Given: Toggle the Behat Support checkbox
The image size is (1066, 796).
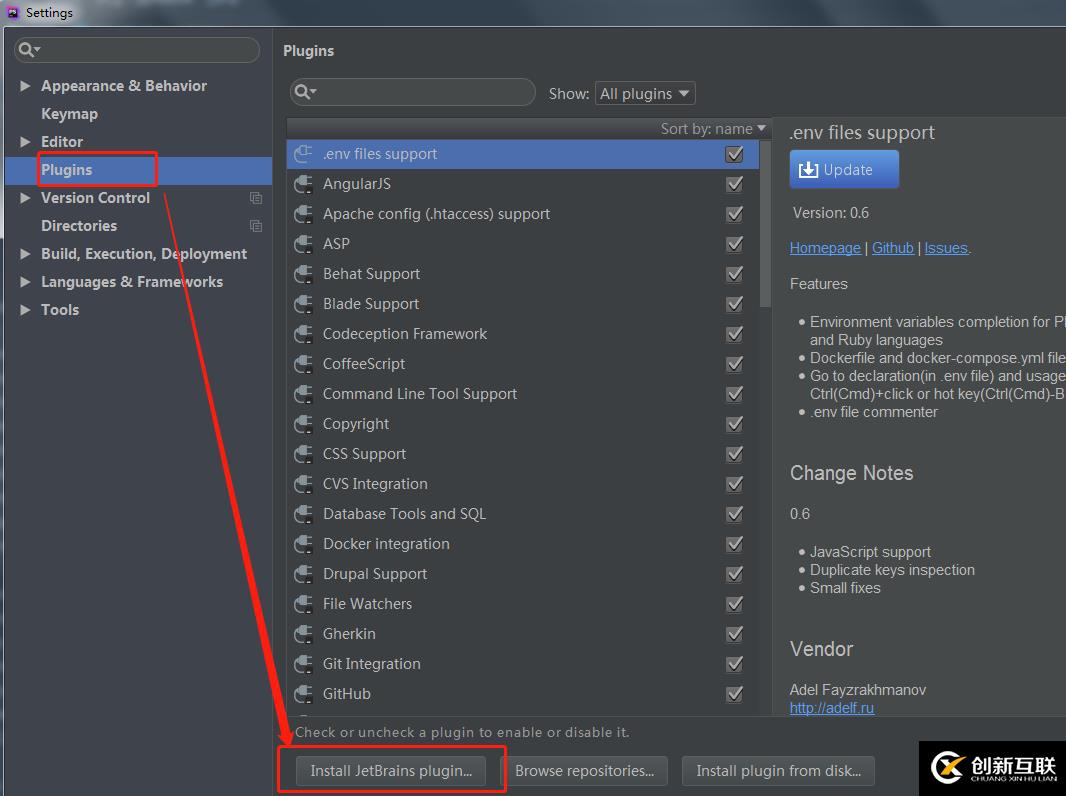Looking at the screenshot, I should (734, 274).
